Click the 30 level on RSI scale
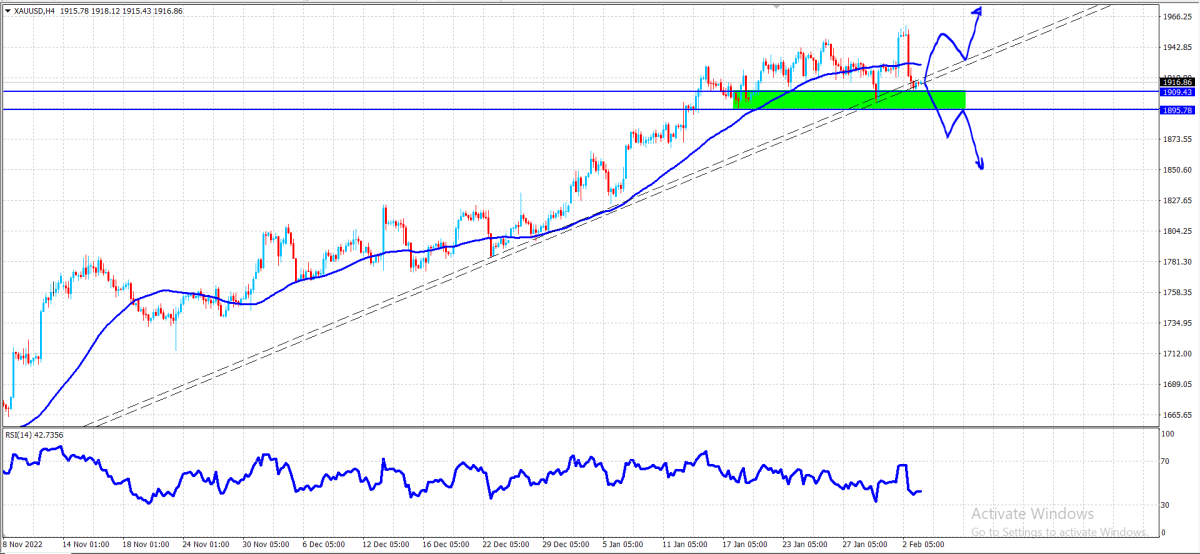The image size is (1200, 554). (1166, 505)
